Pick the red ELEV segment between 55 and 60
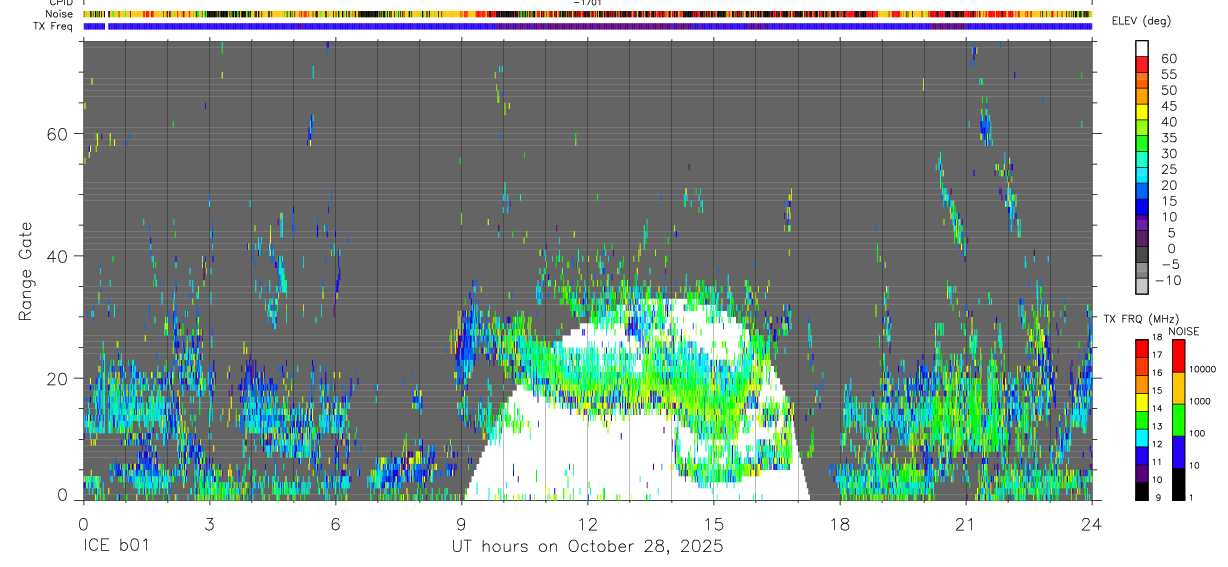Image resolution: width=1228 pixels, height=567 pixels. (x=1143, y=64)
